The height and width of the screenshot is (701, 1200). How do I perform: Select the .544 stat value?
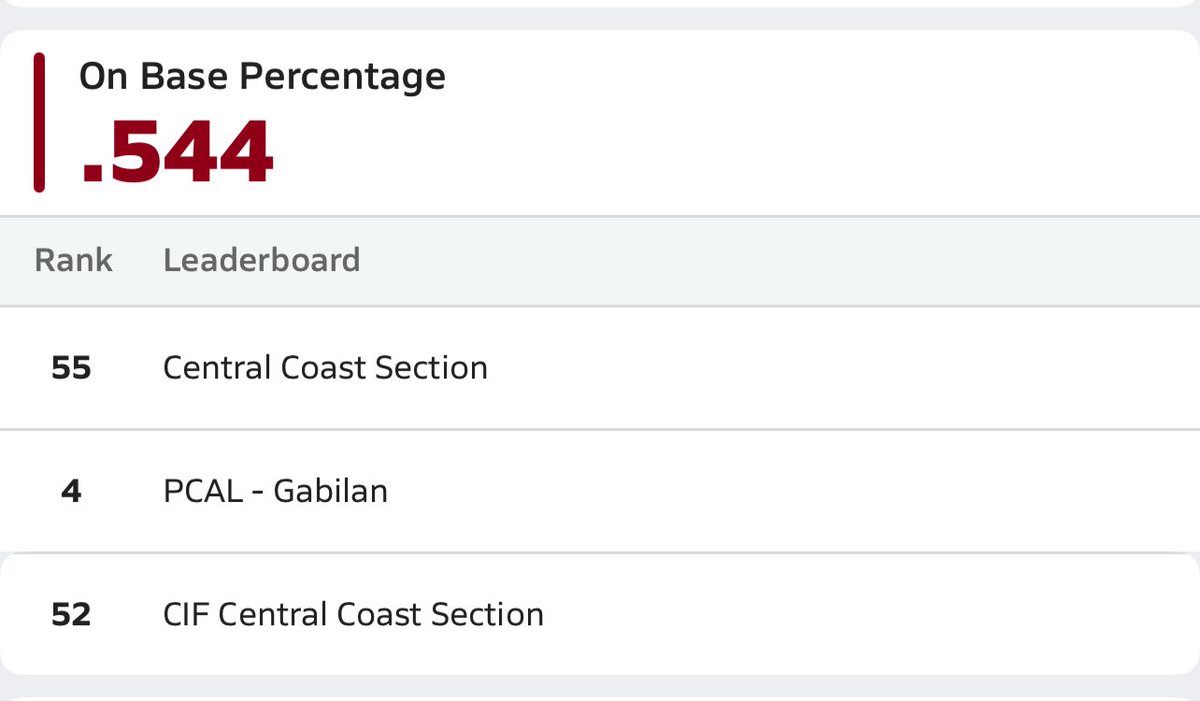(177, 151)
